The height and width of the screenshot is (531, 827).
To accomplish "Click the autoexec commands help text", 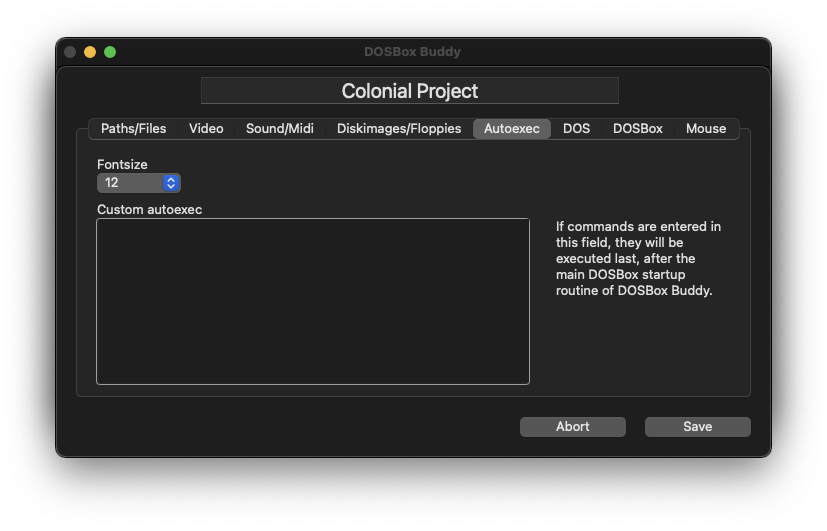I will pyautogui.click(x=638, y=258).
